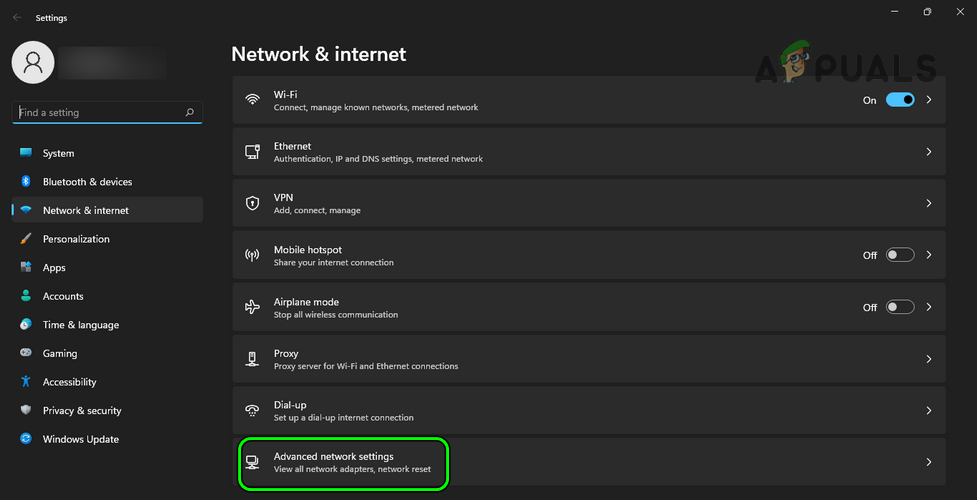Turn off the Wi-Fi toggle switch
This screenshot has height=500, width=977.
900,100
